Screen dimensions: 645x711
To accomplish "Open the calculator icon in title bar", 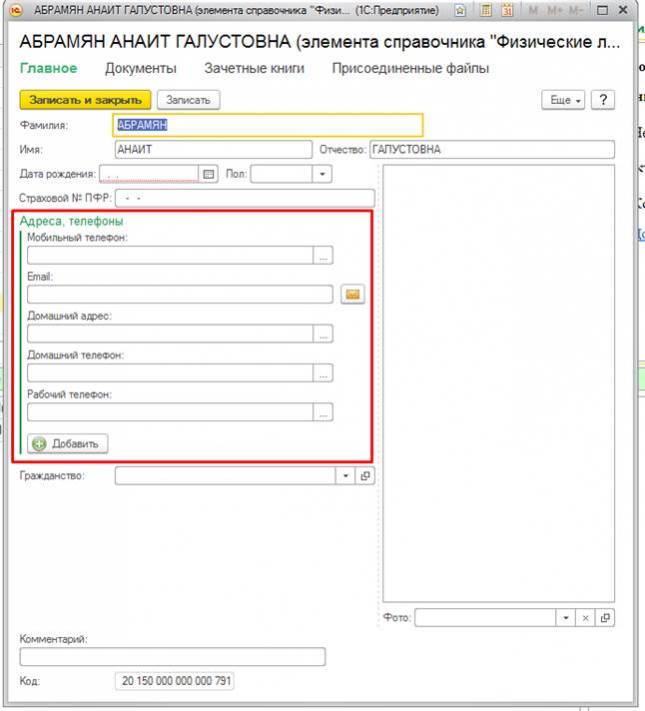I will coord(485,10).
